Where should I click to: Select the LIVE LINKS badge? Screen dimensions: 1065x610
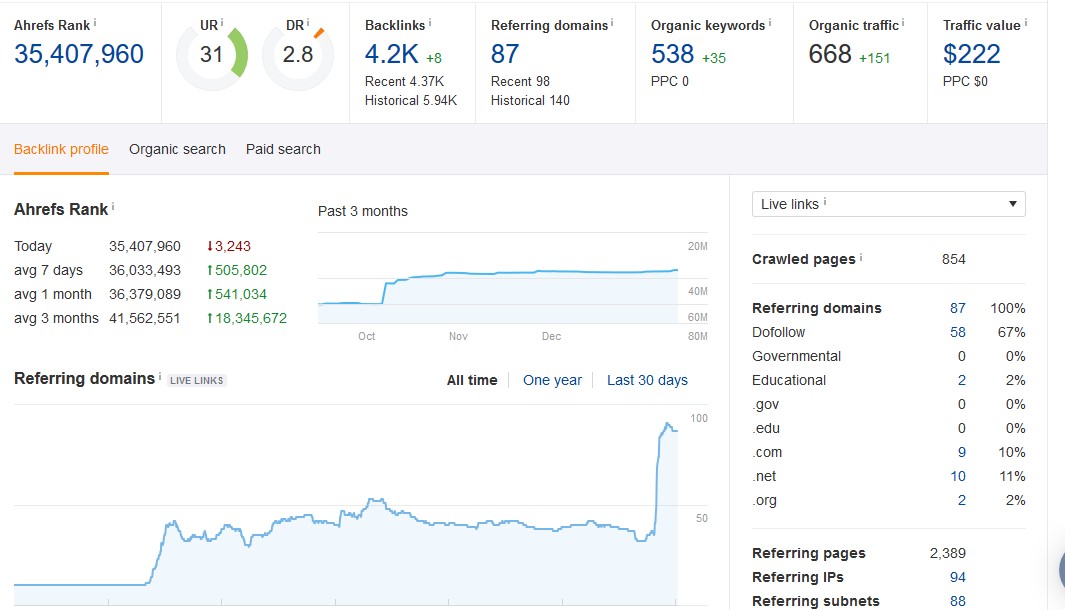click(196, 380)
